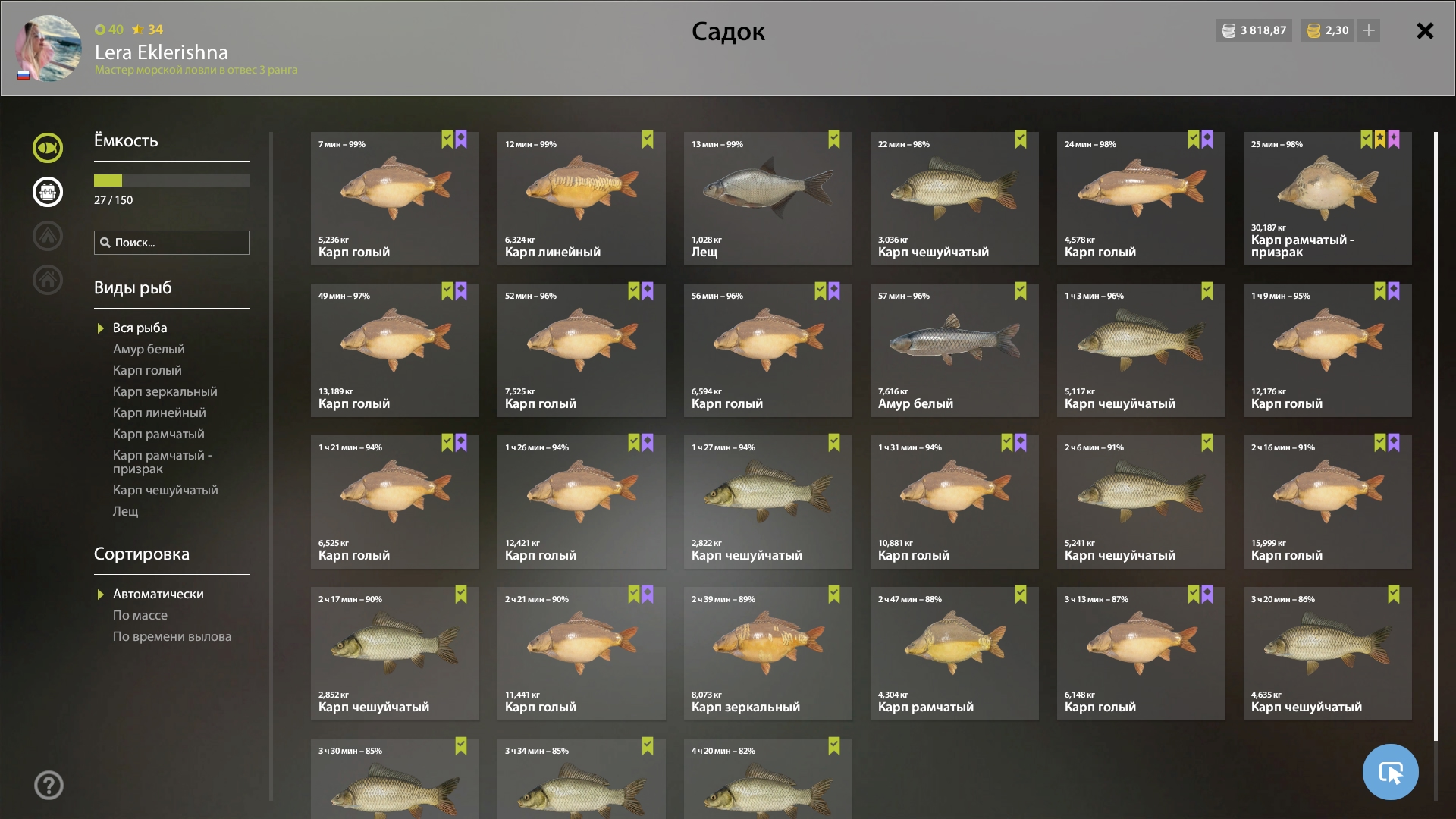Toggle purple bookmark on 5,236 кг Карп голый

(461, 140)
